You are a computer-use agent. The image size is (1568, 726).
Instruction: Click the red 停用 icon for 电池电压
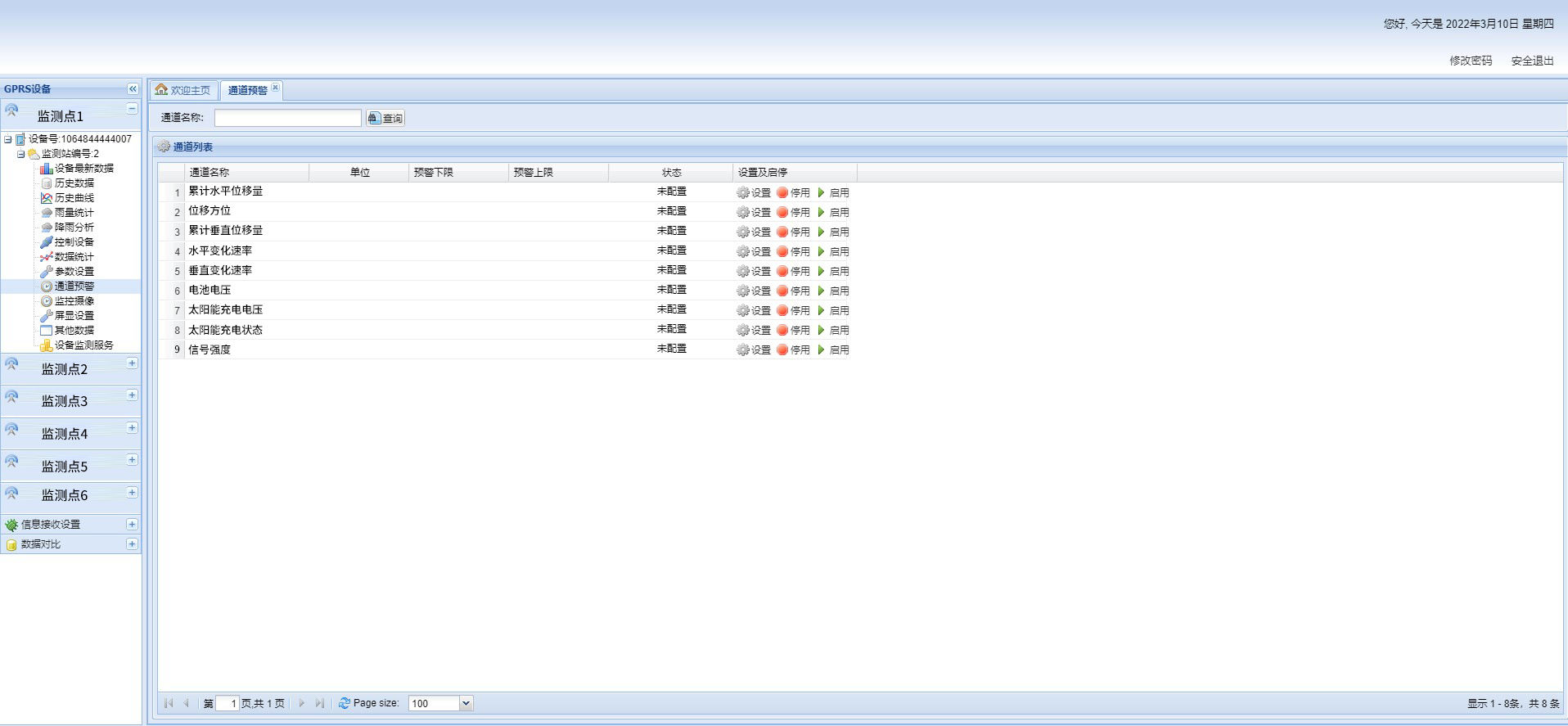click(782, 291)
